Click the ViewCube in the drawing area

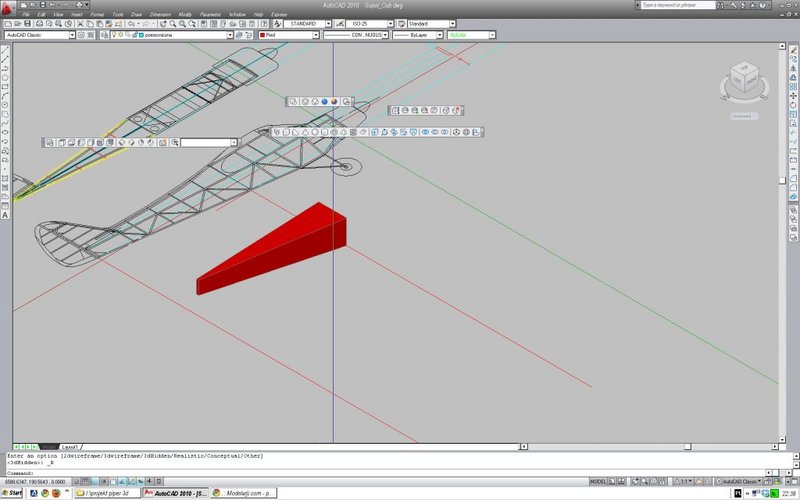coord(744,79)
